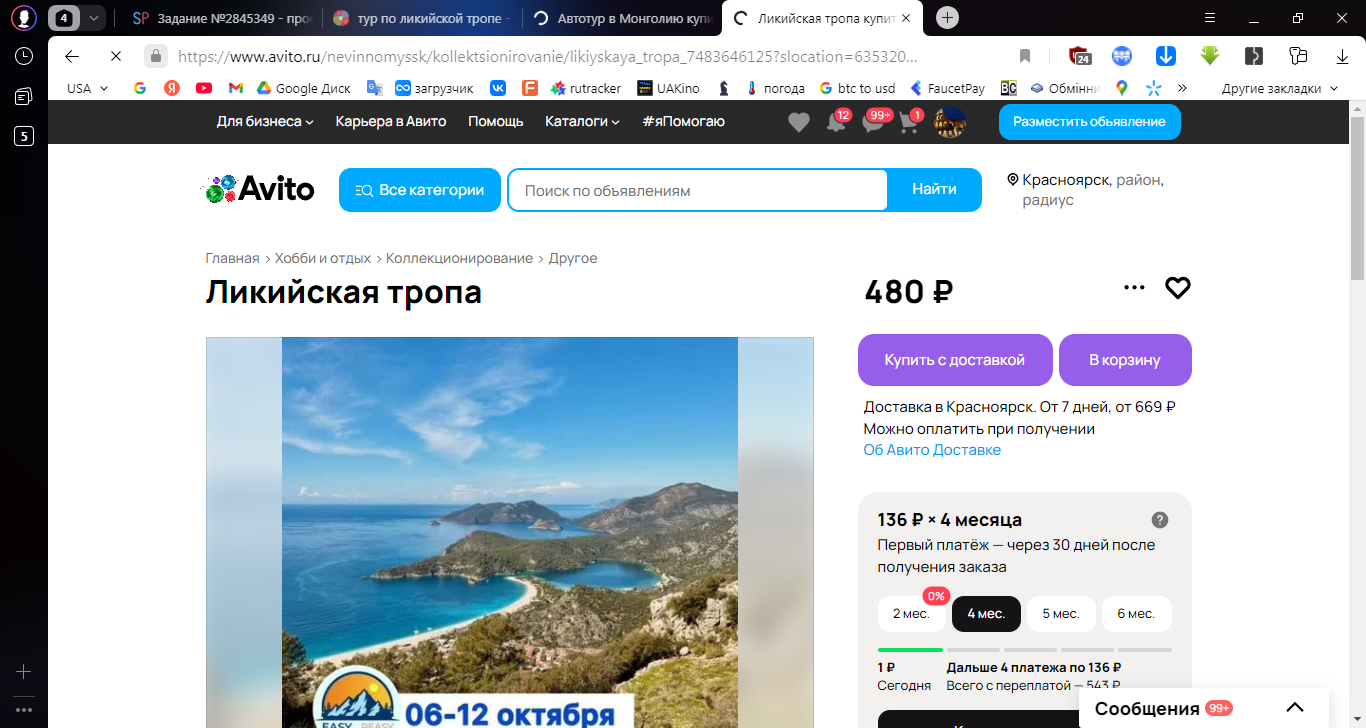
Task: Open the Помощь menu item
Action: 496,122
